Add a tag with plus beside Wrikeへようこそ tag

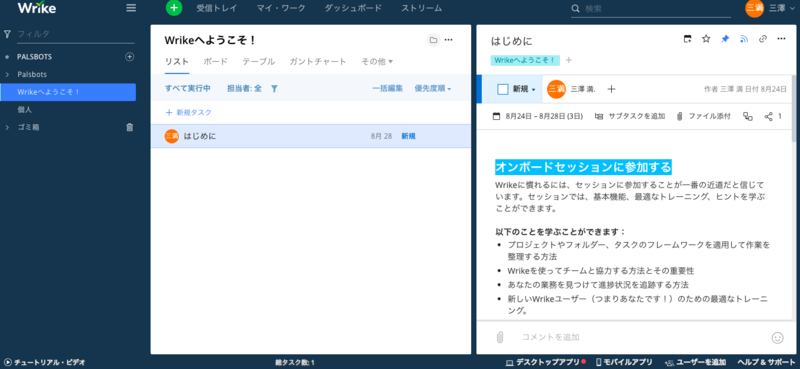pos(569,60)
